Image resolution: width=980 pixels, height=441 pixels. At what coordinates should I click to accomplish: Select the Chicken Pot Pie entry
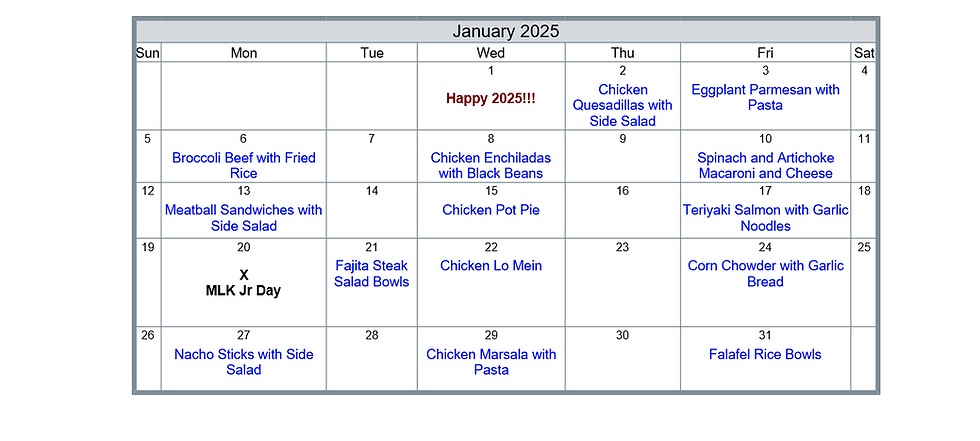(x=491, y=210)
